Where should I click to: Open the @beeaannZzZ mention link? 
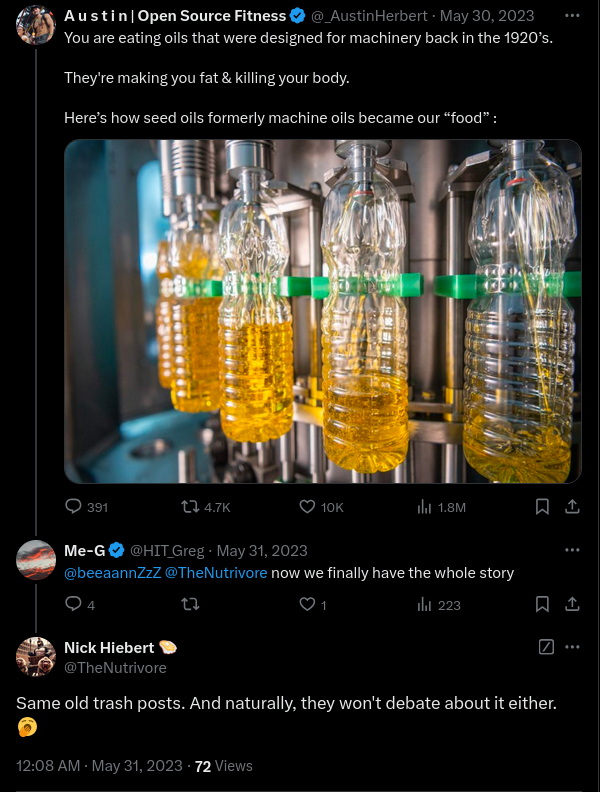click(x=111, y=573)
